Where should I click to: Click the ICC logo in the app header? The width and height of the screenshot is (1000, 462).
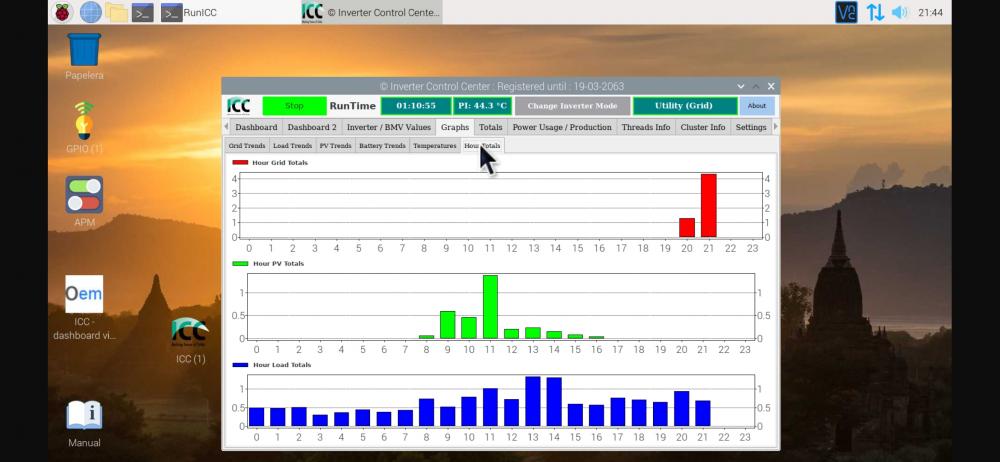239,106
